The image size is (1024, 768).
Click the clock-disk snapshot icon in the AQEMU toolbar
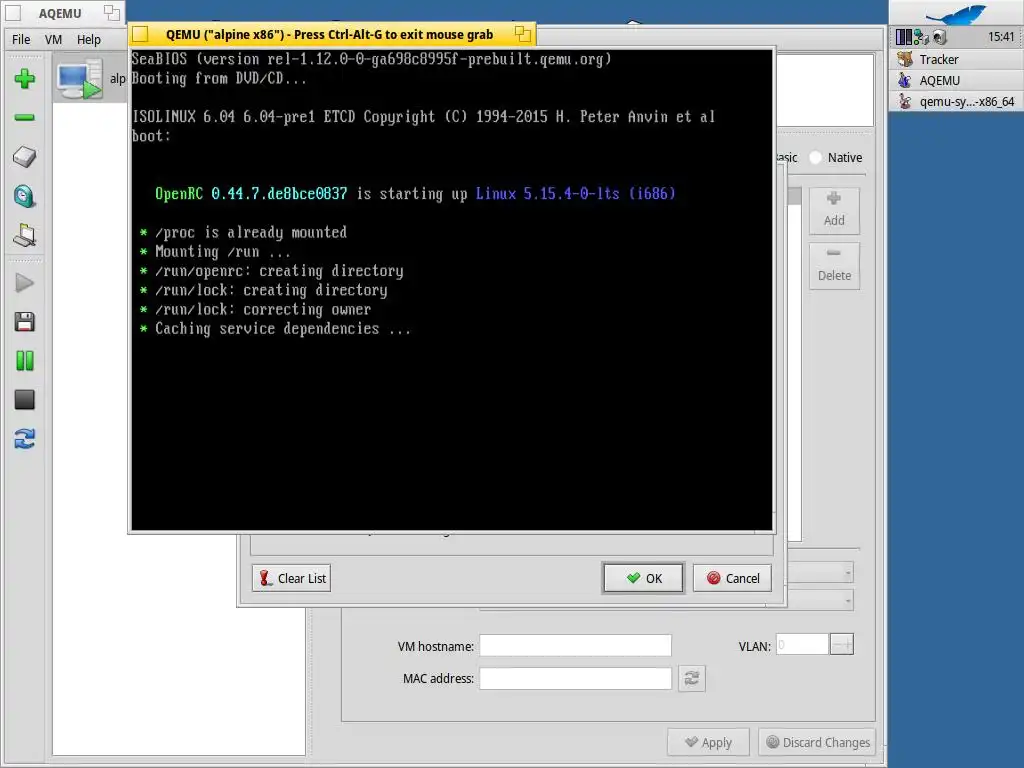coord(25,196)
